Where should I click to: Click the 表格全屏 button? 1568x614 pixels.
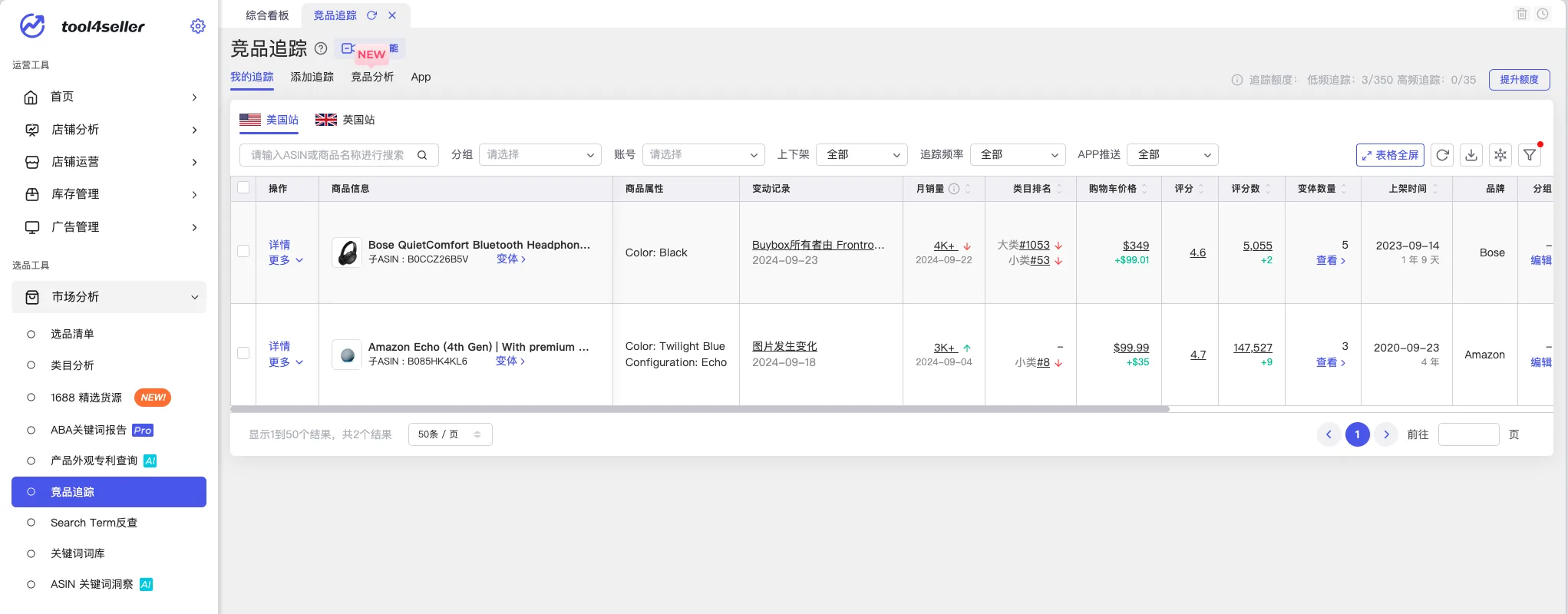click(1390, 155)
